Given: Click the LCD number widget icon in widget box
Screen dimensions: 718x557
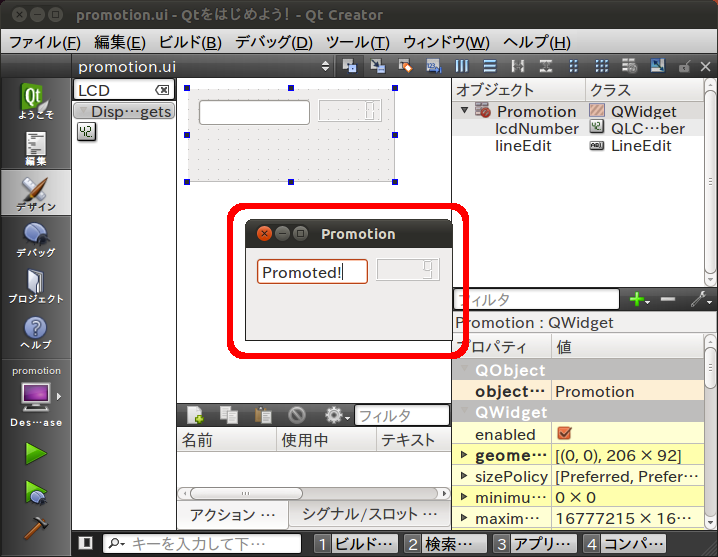Looking at the screenshot, I should 86,132.
